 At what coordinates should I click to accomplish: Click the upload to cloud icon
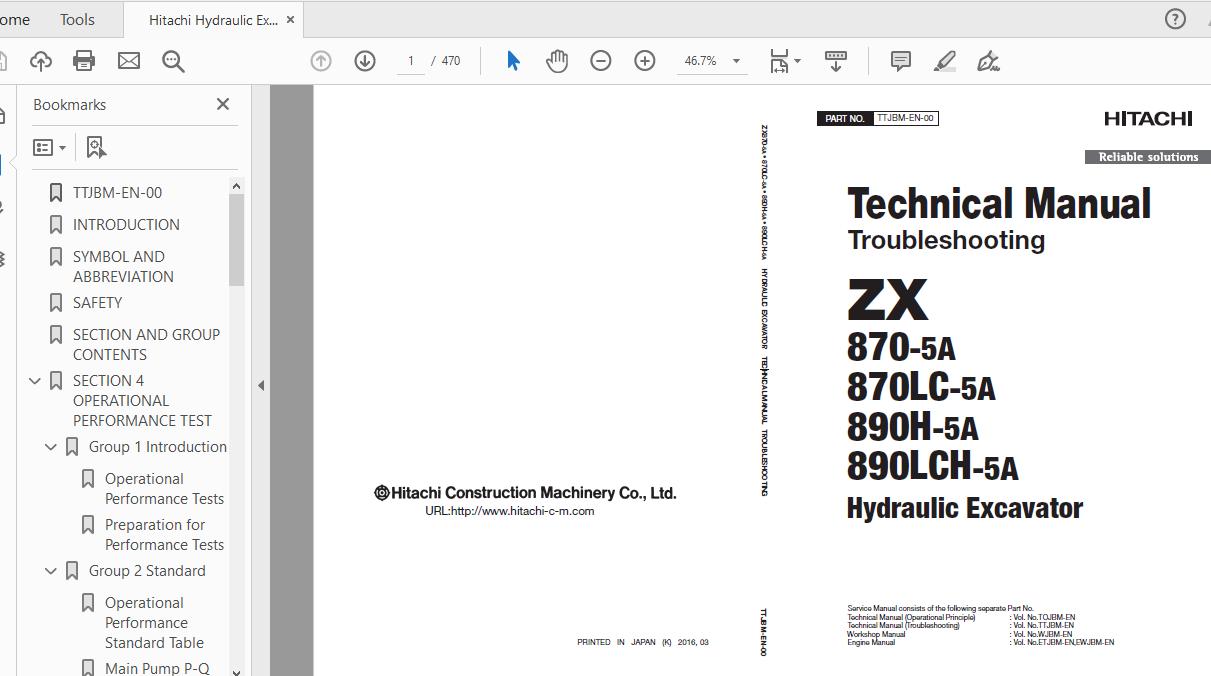coord(41,61)
